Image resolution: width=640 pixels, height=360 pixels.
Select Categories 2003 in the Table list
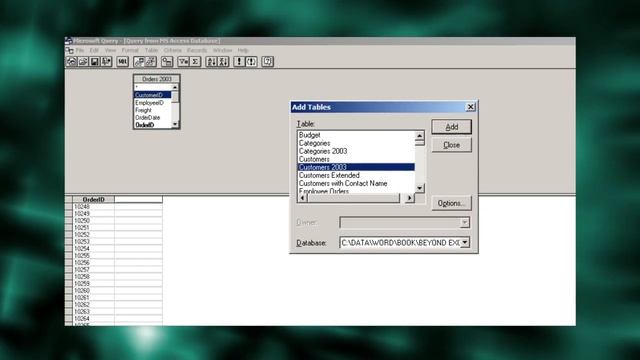coord(356,151)
